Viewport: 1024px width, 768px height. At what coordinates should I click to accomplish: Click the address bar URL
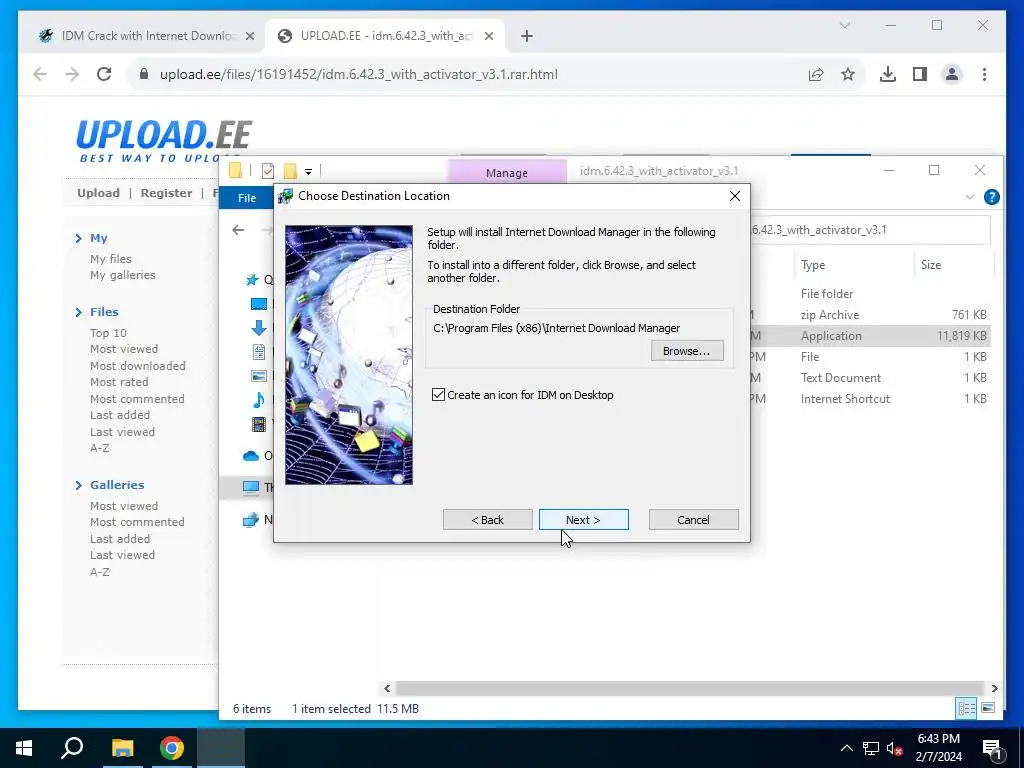pos(359,74)
